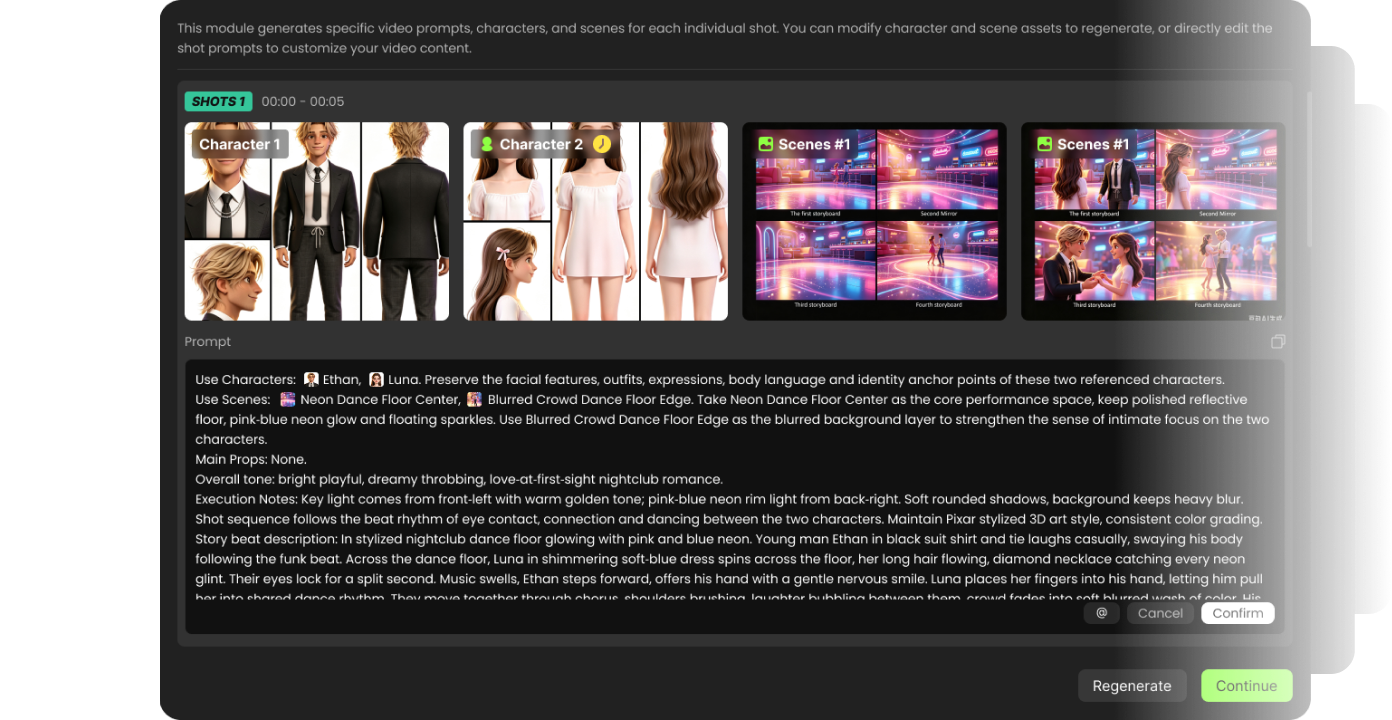Click the green picture icon on the third card

click(x=766, y=144)
